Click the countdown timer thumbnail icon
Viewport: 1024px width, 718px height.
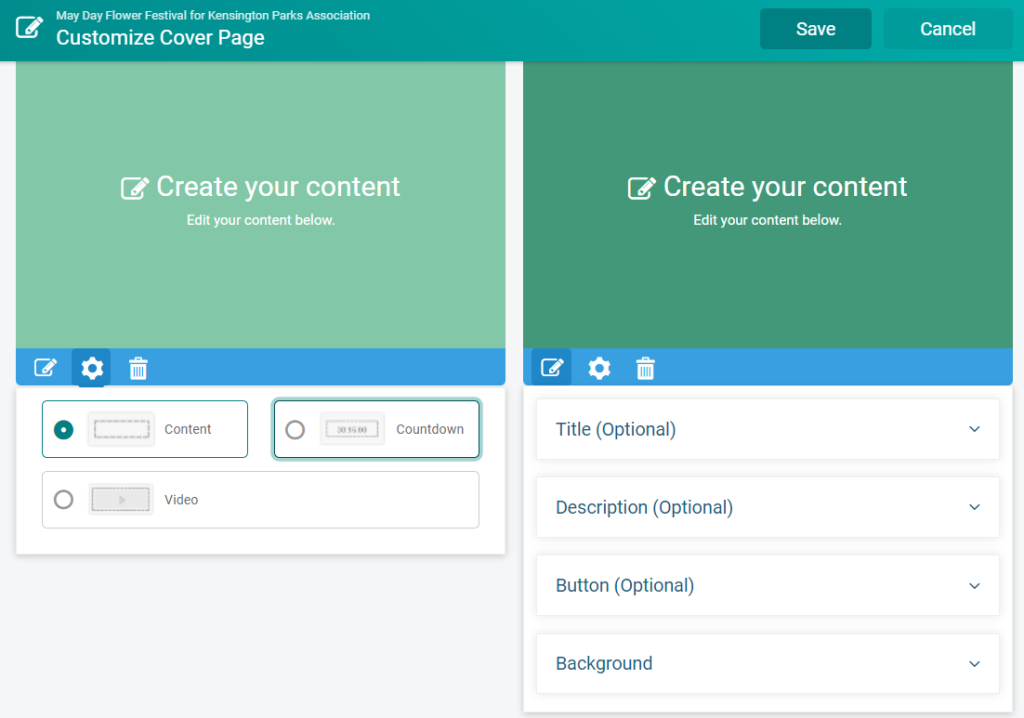(352, 429)
